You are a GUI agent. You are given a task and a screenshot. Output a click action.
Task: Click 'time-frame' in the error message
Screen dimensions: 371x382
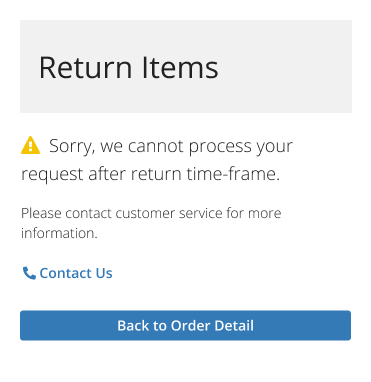233,174
